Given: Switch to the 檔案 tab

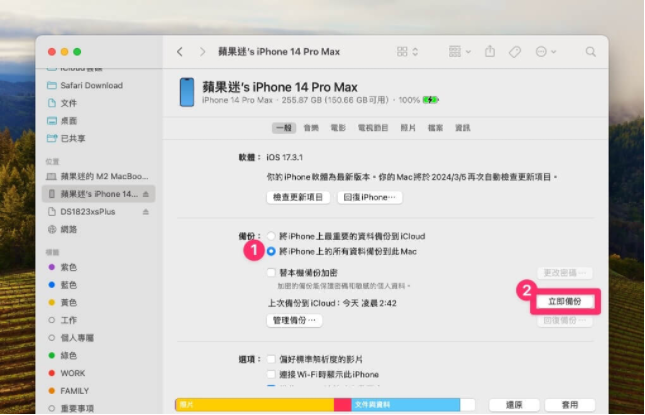Looking at the screenshot, I should [x=435, y=128].
